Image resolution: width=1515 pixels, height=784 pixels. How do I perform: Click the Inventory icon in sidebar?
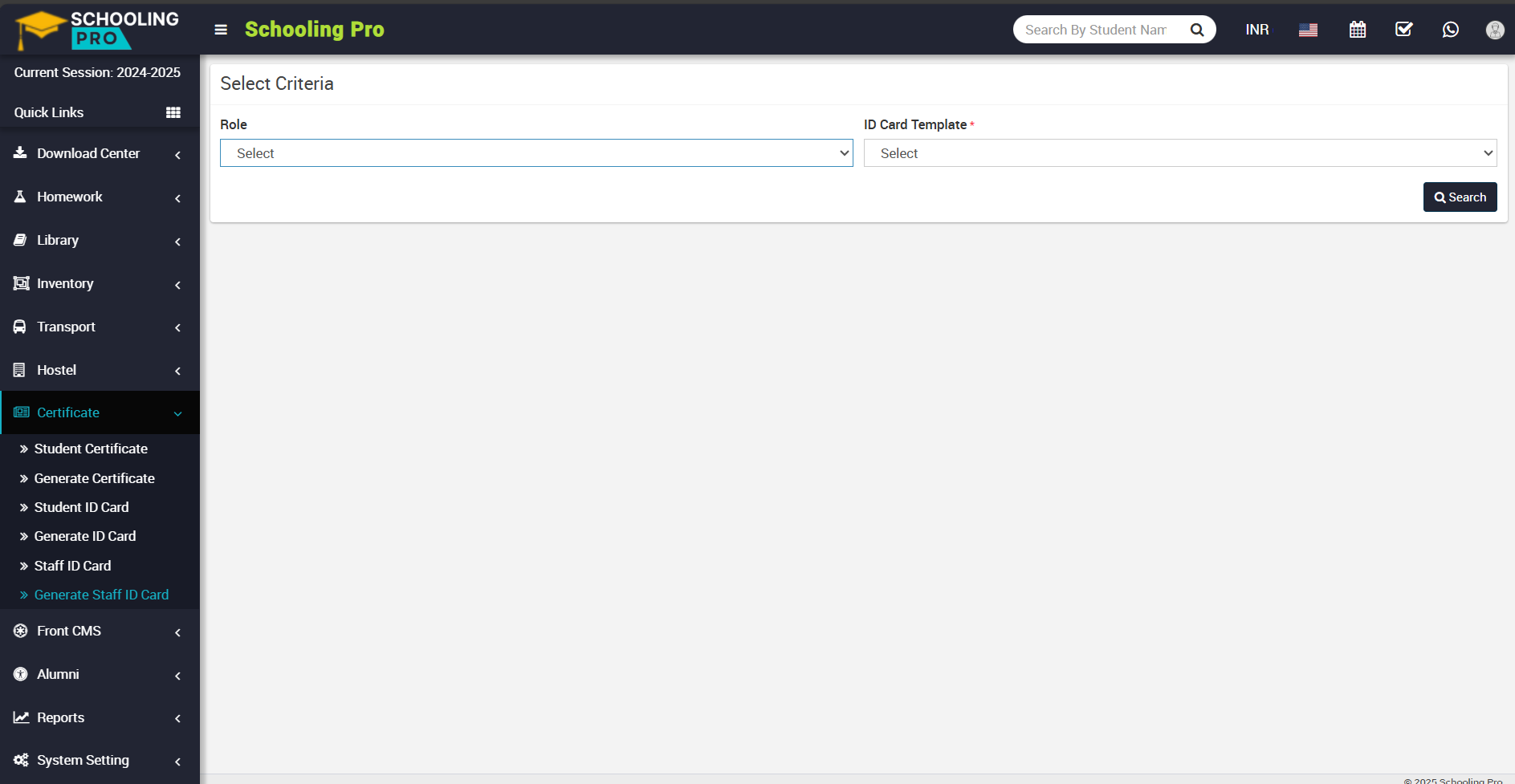21,282
